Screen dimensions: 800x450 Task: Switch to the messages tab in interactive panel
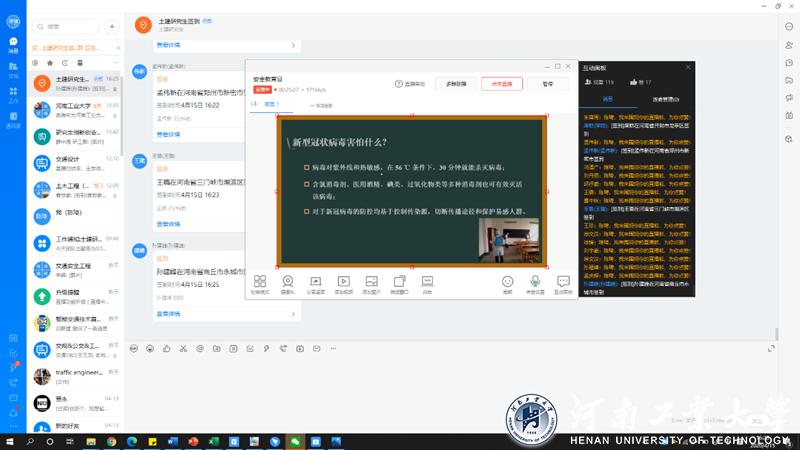point(608,99)
